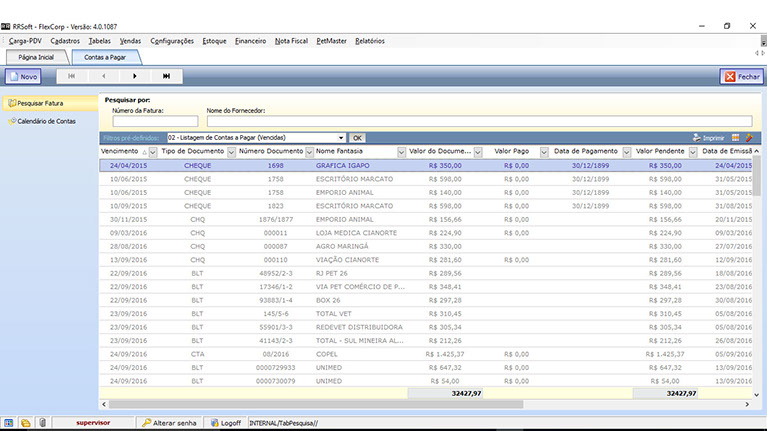Image resolution: width=767 pixels, height=431 pixels.
Task: Click document number 1823
Action: tap(275, 206)
